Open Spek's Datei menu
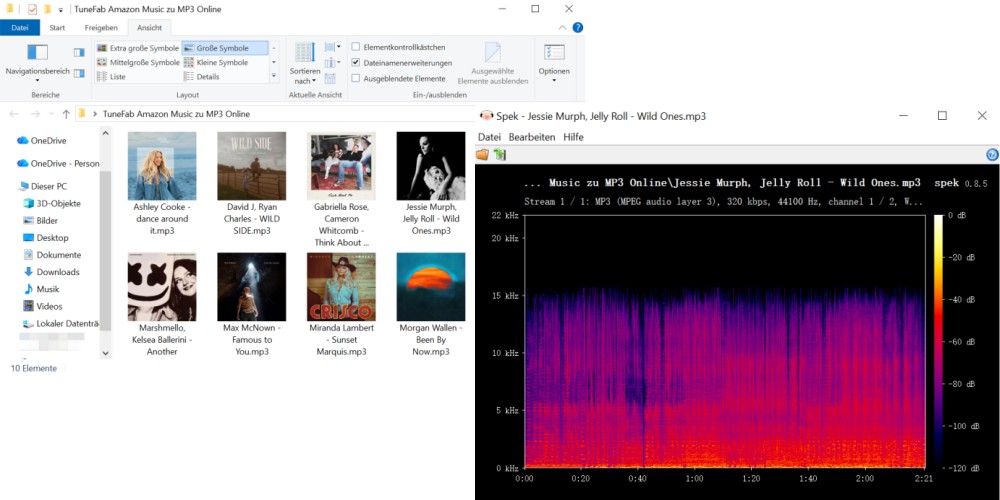 [x=490, y=137]
